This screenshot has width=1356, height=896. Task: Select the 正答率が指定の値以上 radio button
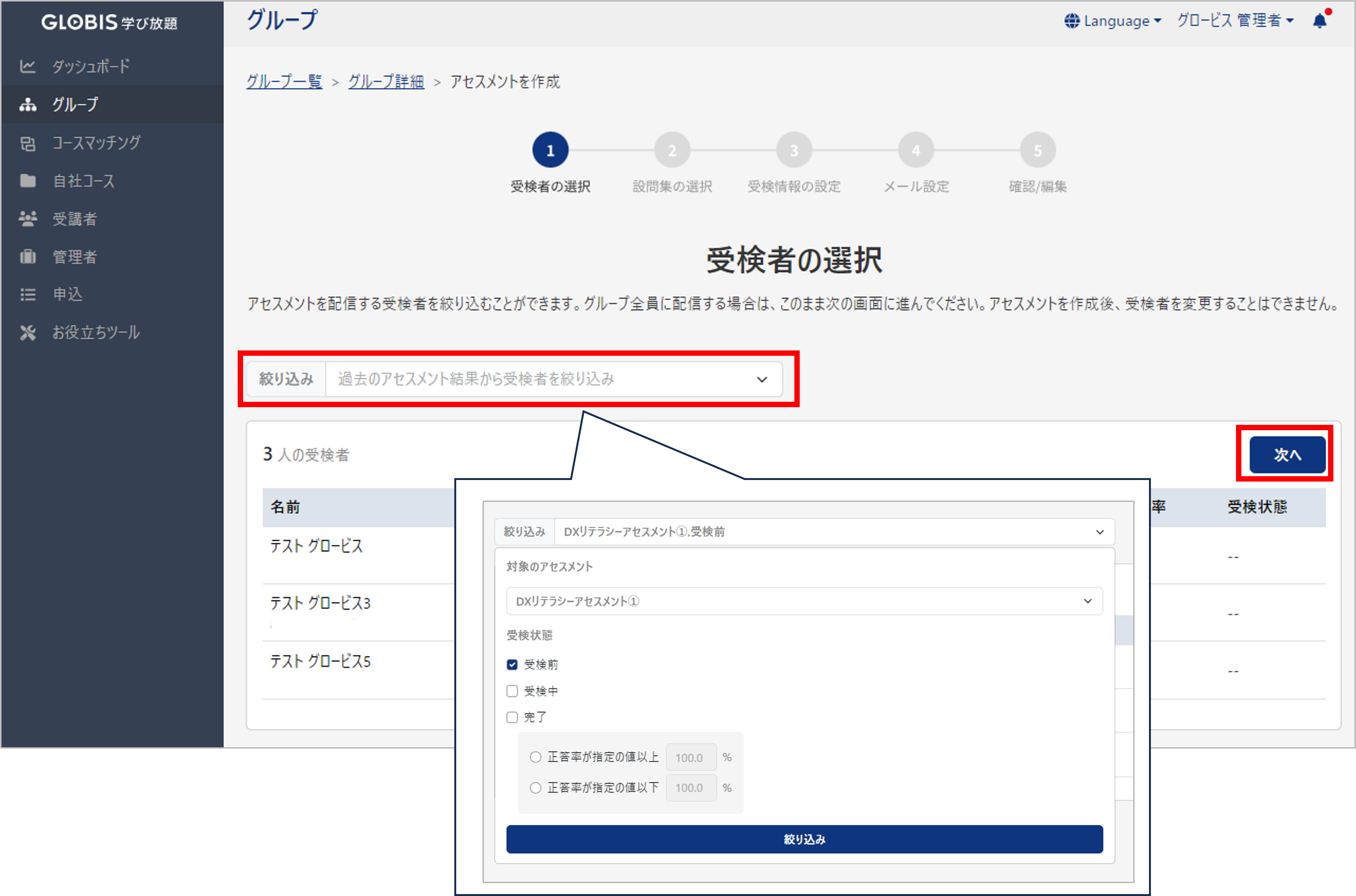[x=536, y=757]
